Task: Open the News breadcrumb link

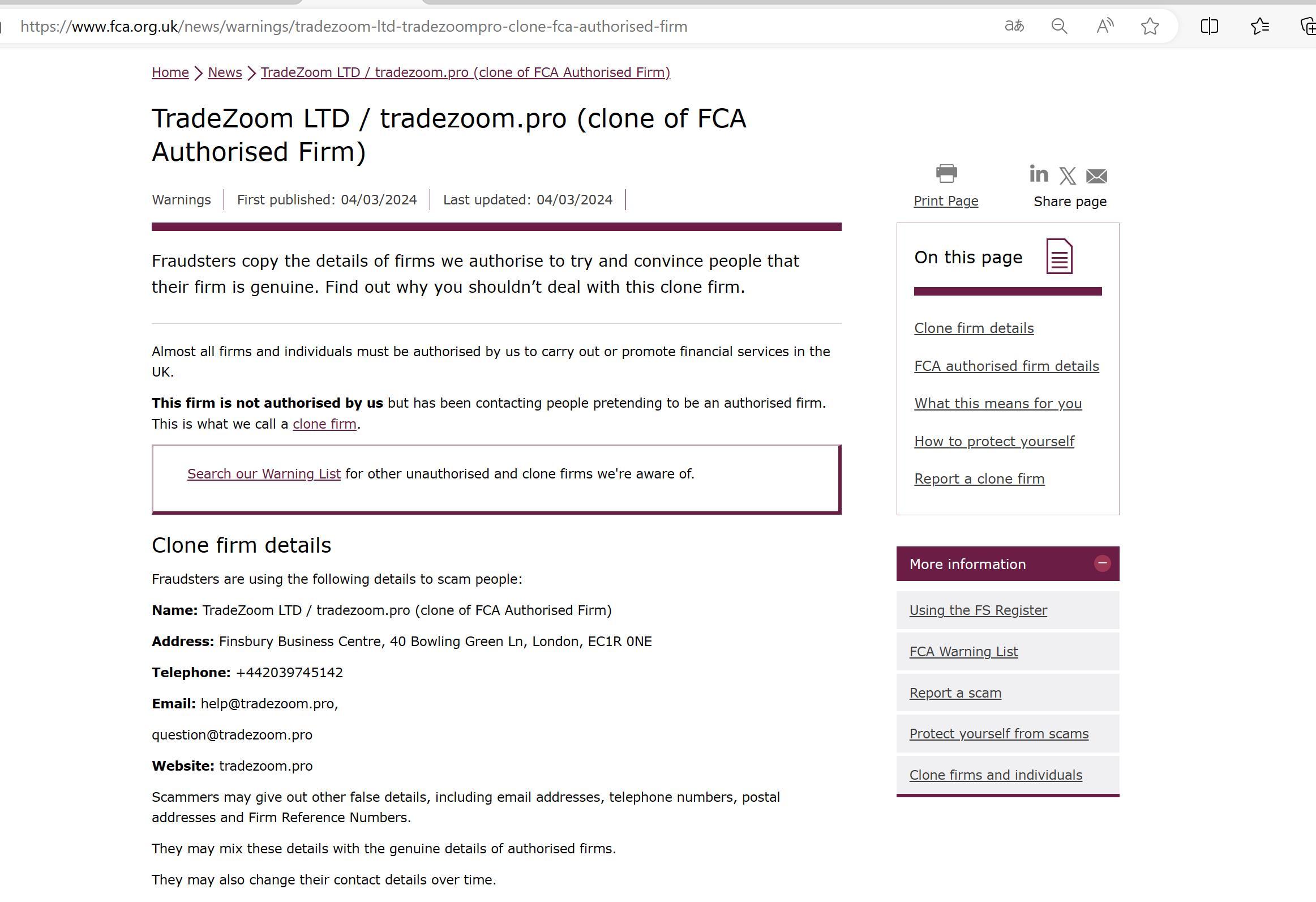Action: 225,72
